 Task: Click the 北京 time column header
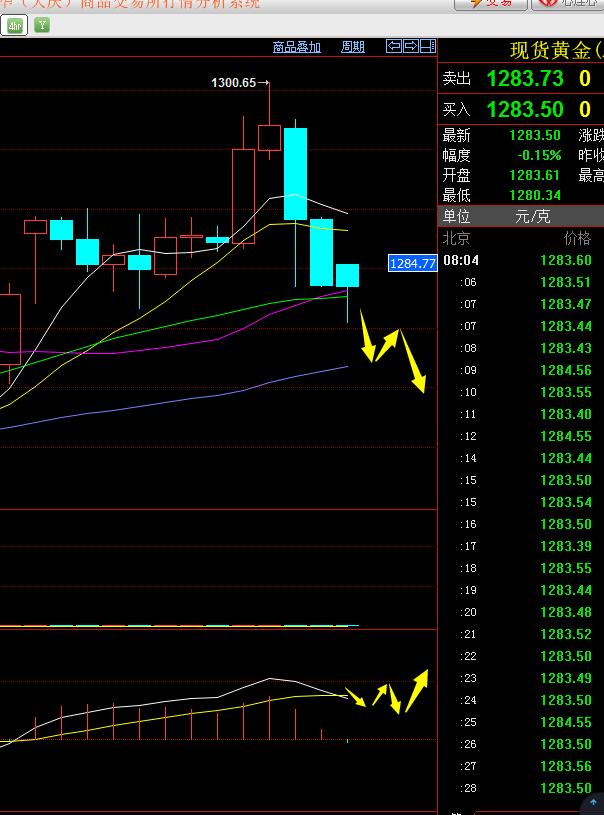[x=456, y=239]
